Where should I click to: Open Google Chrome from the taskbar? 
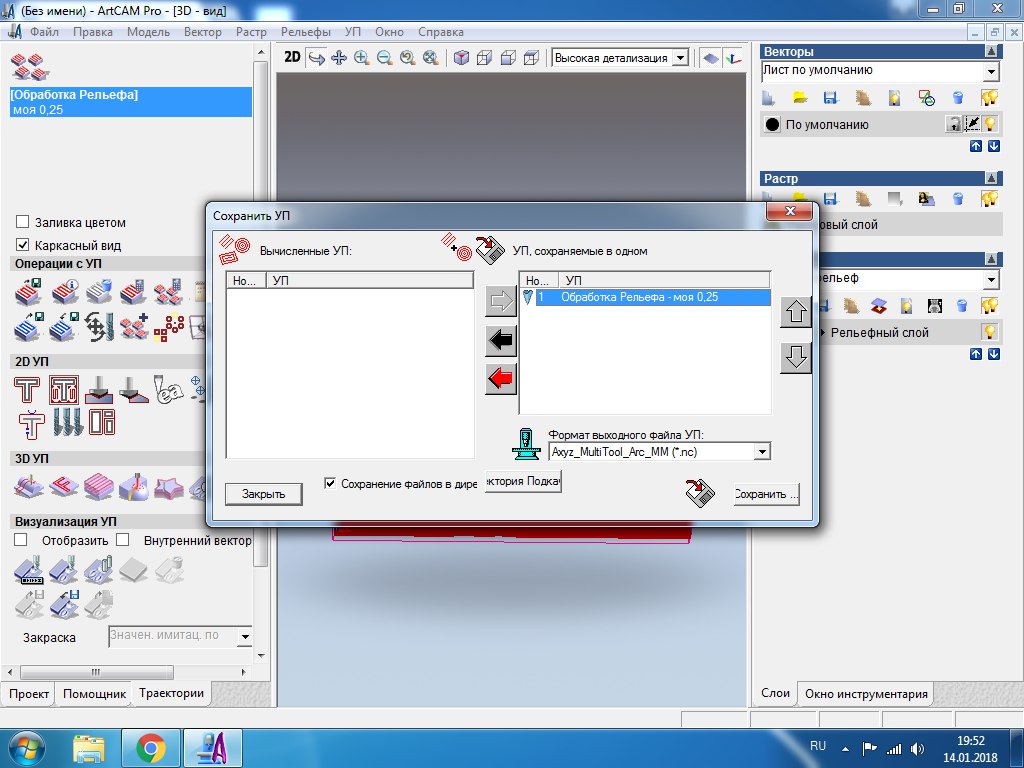pyautogui.click(x=151, y=748)
